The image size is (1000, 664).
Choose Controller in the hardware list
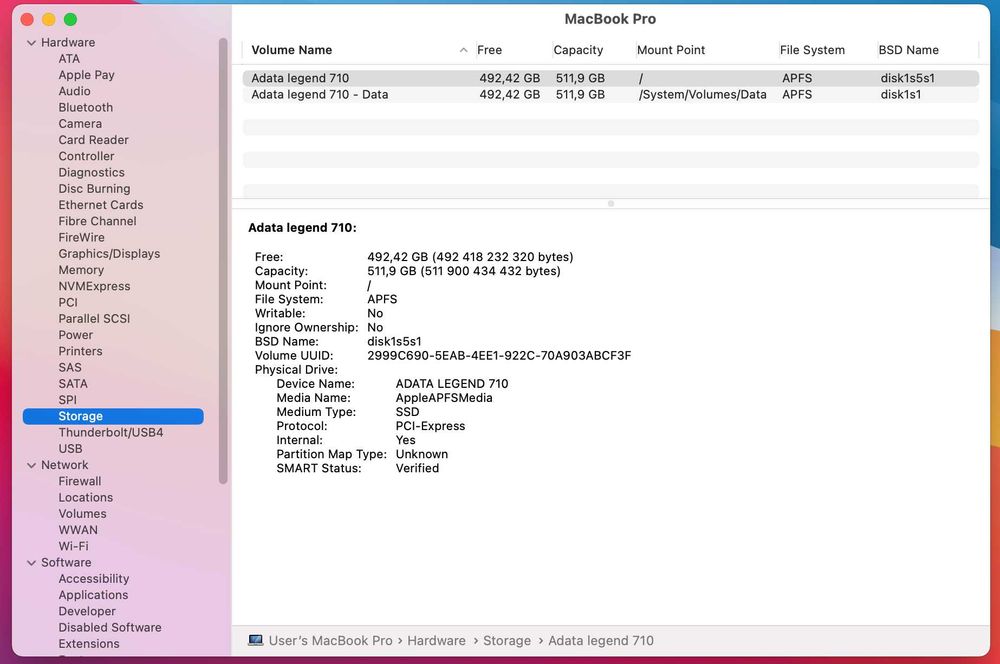[x=86, y=156]
